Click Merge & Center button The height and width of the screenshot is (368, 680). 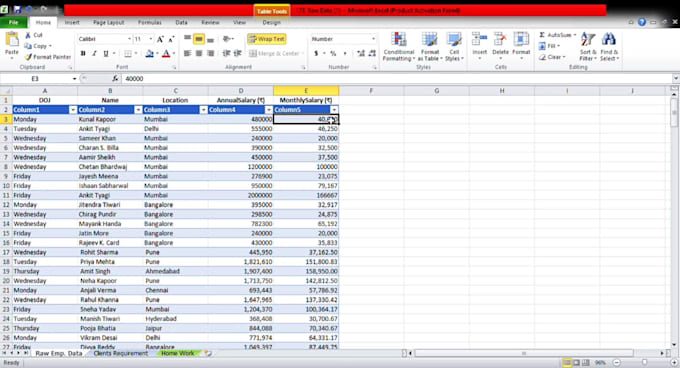click(x=275, y=53)
